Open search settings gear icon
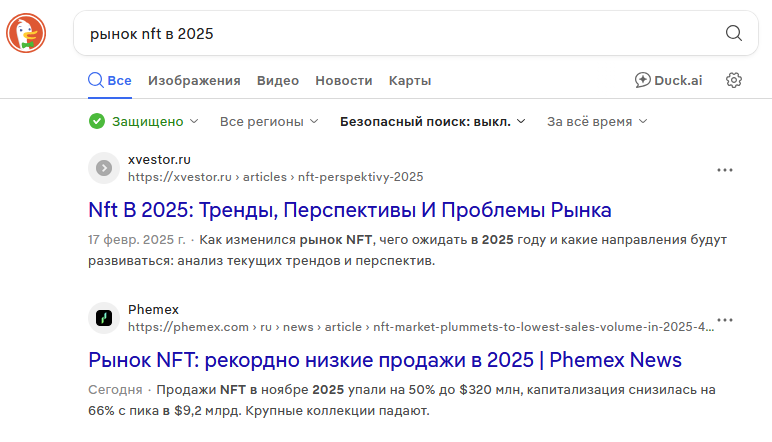 (734, 81)
